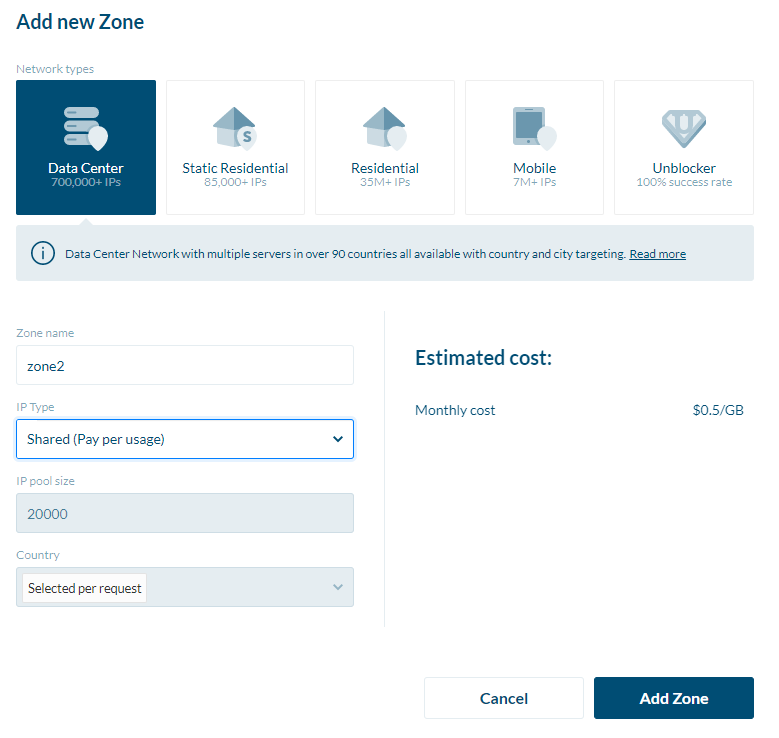Click the IP pool size field
The height and width of the screenshot is (738, 779).
(185, 513)
